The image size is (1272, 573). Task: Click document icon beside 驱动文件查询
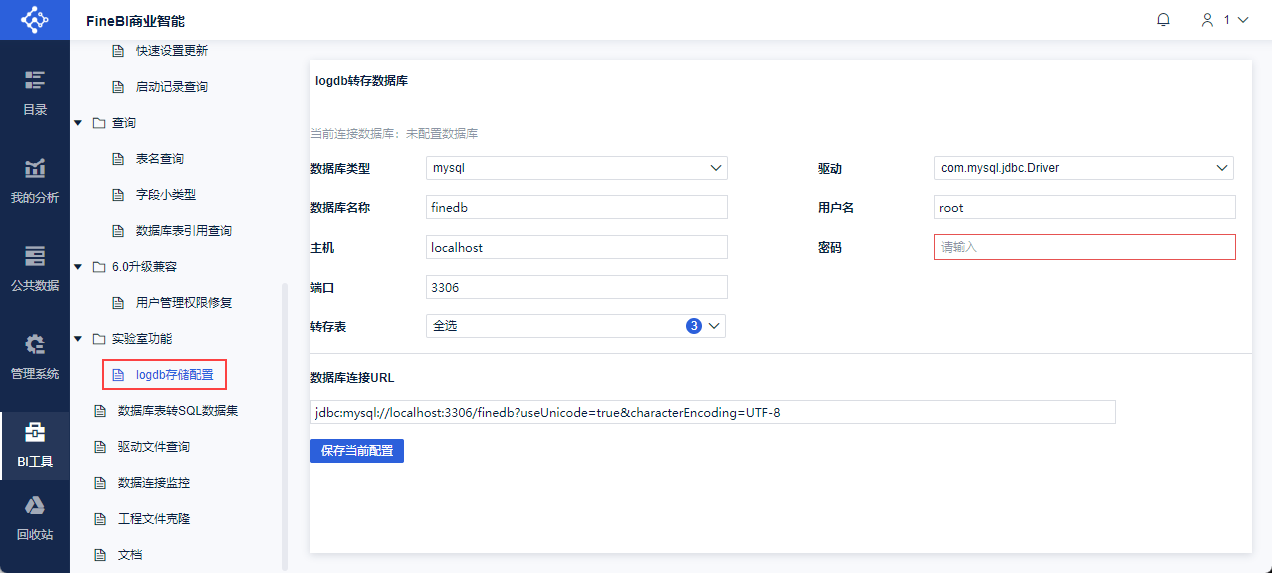(x=98, y=447)
